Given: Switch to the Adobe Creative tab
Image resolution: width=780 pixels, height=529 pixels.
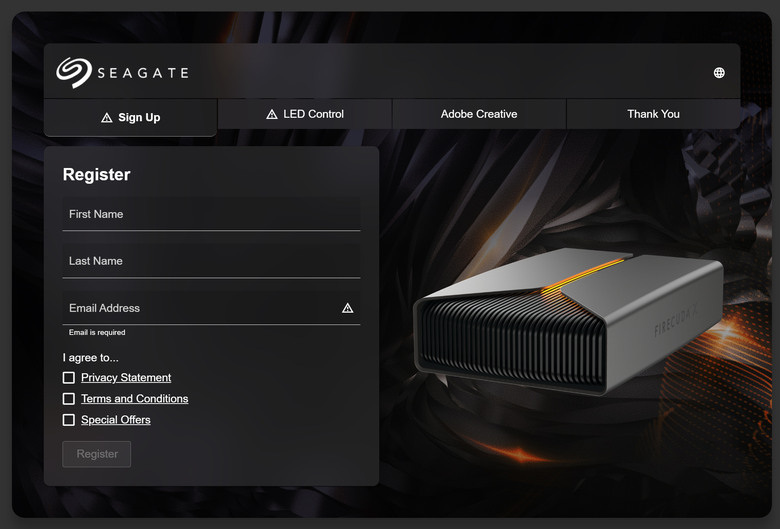Looking at the screenshot, I should pos(479,114).
